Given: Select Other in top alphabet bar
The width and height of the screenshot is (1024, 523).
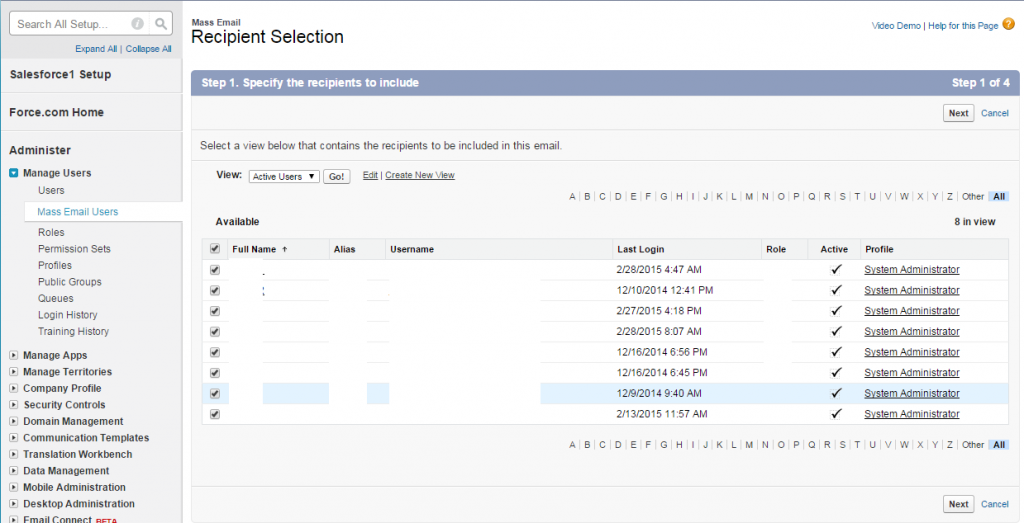Looking at the screenshot, I should [972, 197].
